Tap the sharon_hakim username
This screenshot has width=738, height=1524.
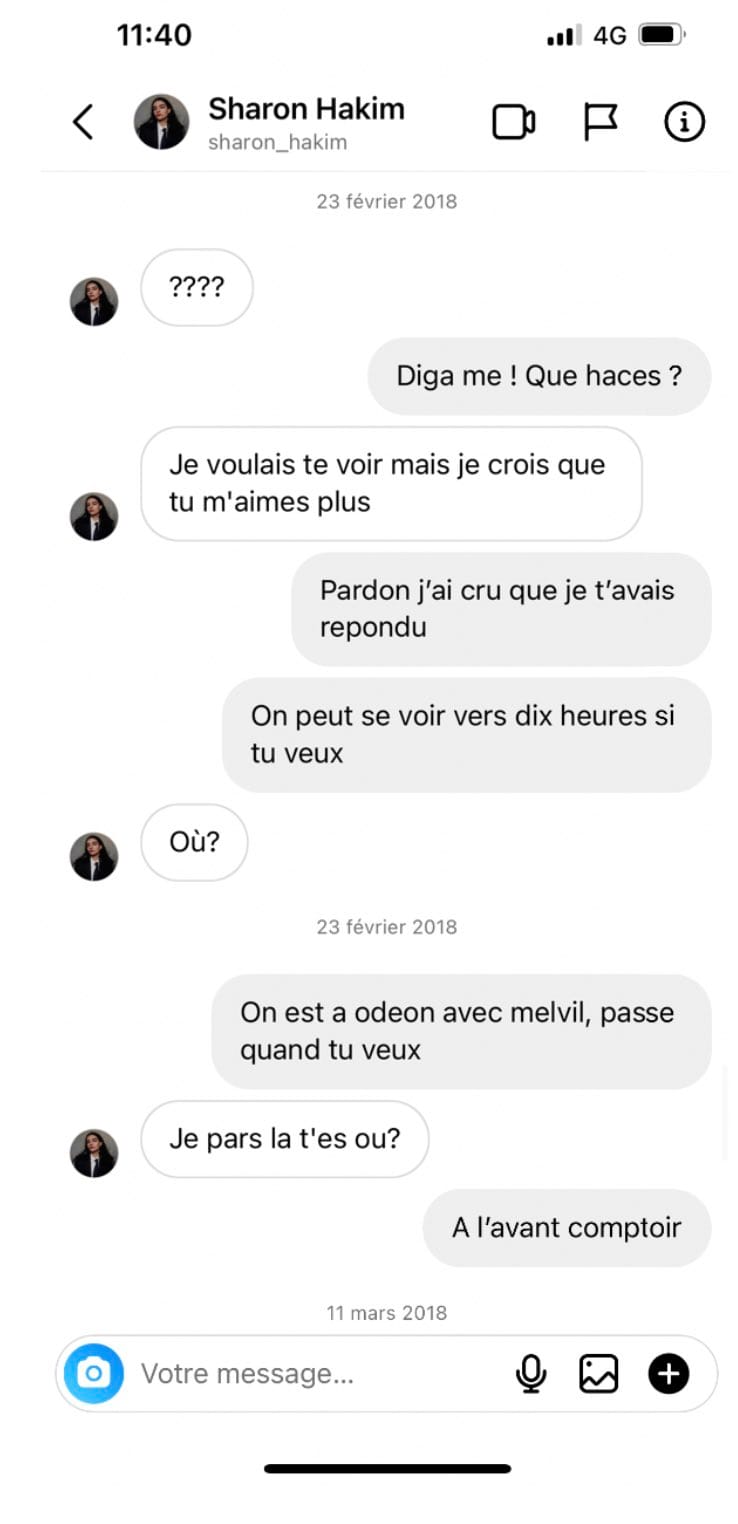(277, 142)
